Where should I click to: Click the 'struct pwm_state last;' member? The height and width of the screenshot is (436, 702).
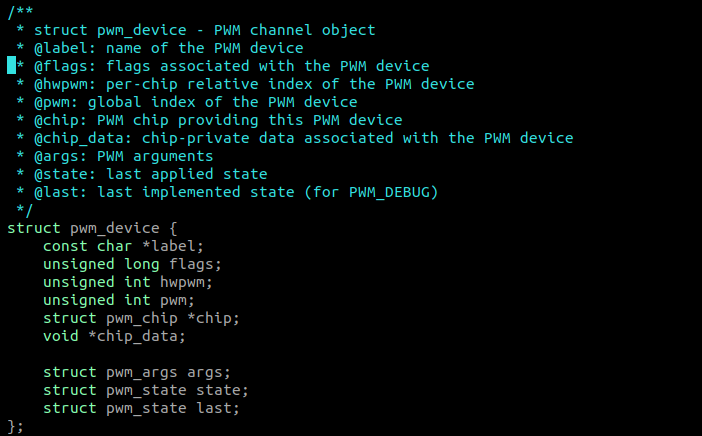(x=141, y=408)
